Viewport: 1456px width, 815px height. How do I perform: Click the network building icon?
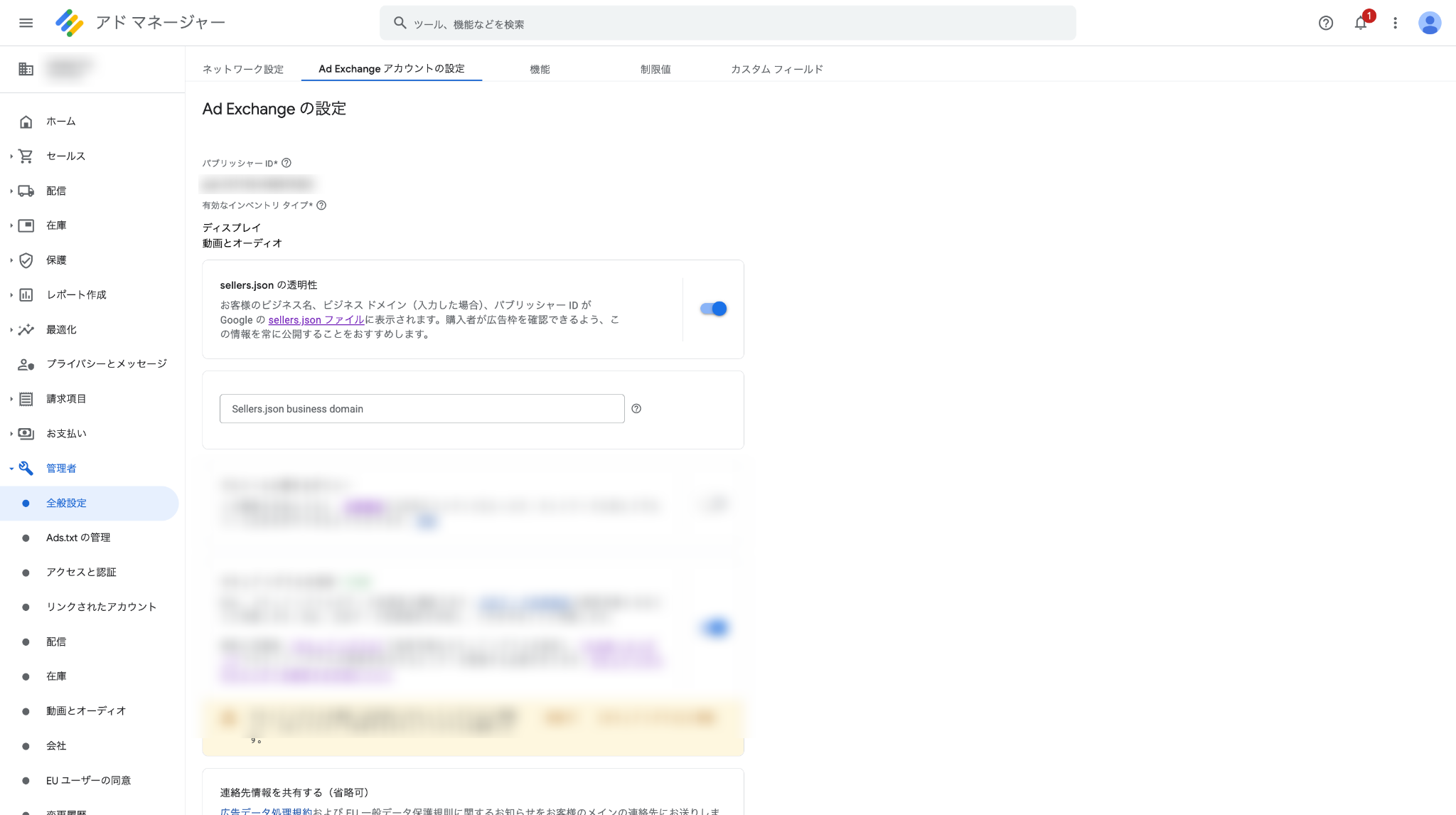click(26, 69)
